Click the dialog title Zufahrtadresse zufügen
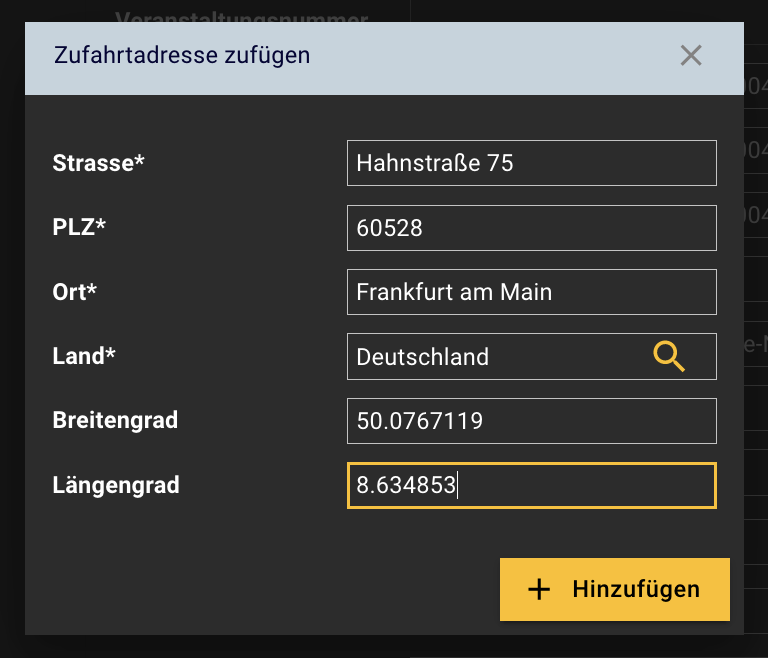Image resolution: width=768 pixels, height=658 pixels. click(x=181, y=55)
